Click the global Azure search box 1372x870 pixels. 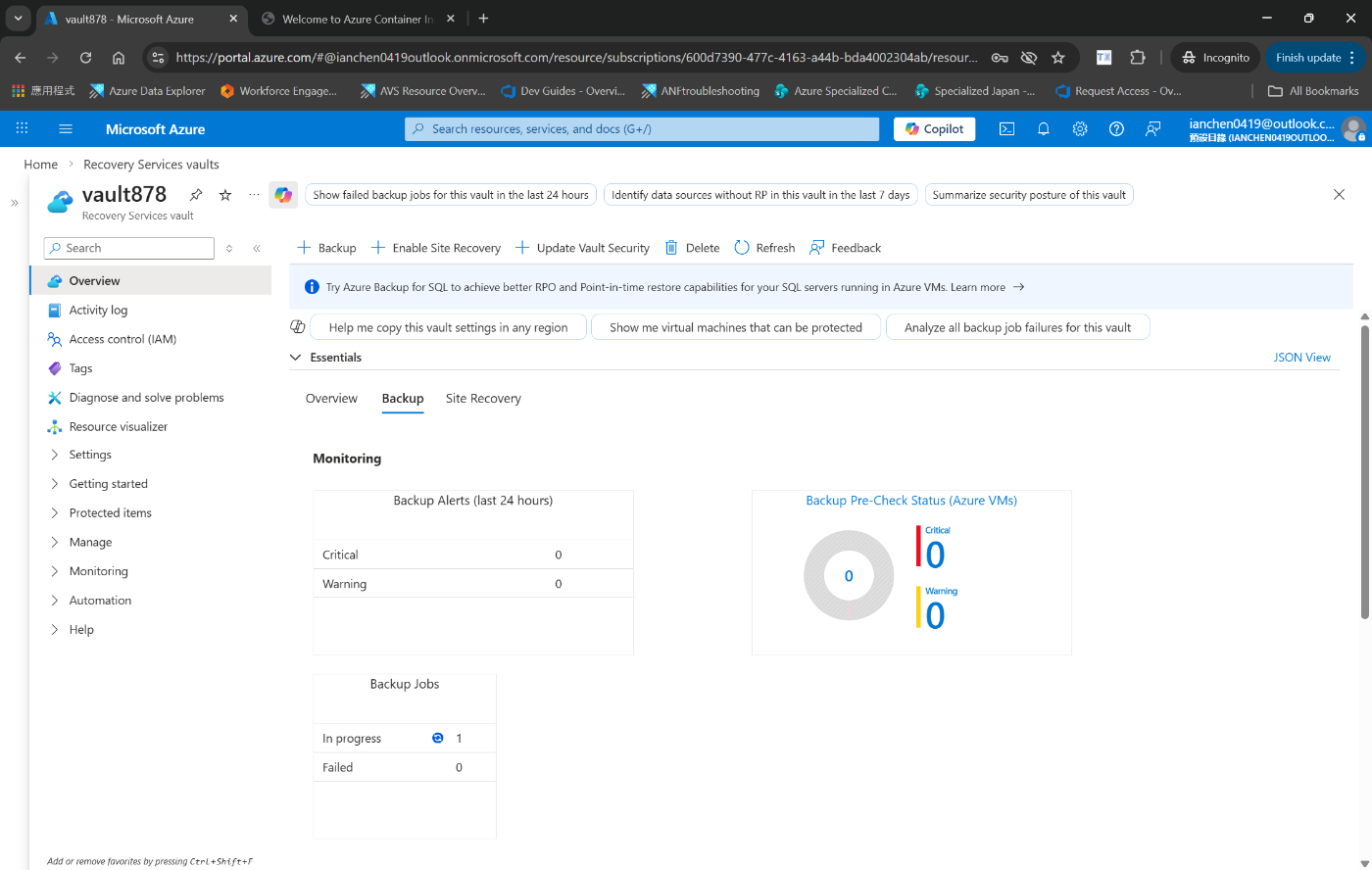point(642,128)
